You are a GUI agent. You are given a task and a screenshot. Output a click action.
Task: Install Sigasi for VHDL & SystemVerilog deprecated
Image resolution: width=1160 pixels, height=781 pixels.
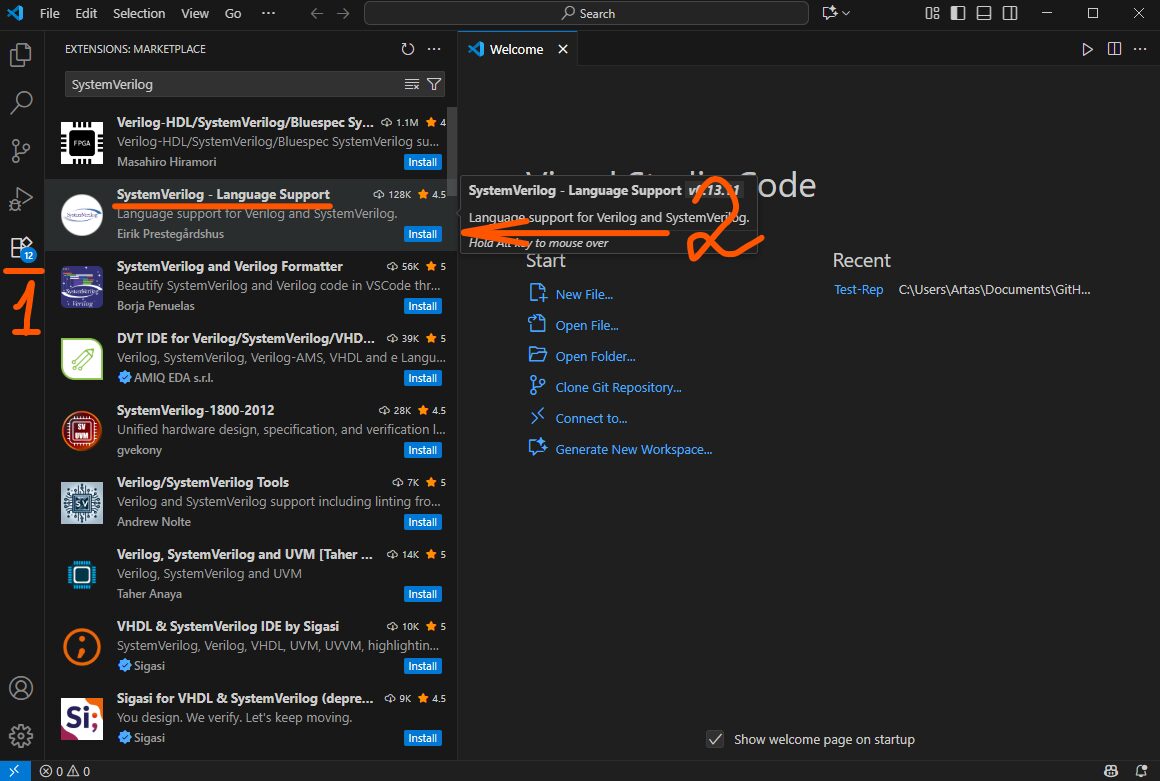(422, 738)
